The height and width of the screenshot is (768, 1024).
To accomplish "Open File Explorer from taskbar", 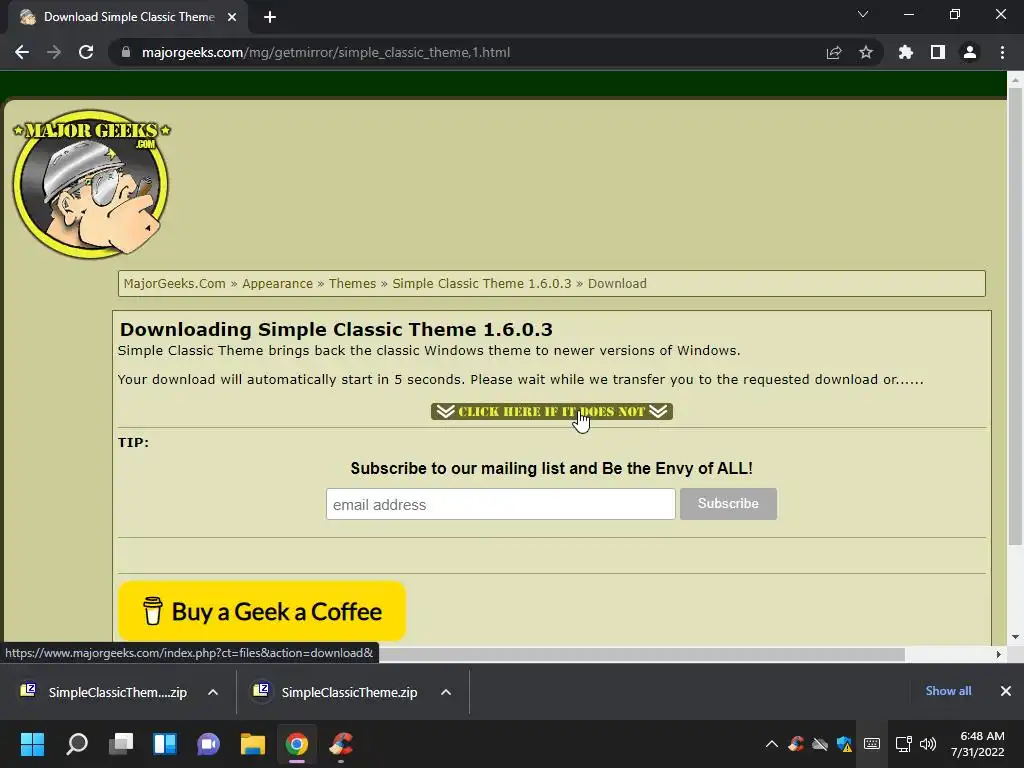I will coord(253,744).
